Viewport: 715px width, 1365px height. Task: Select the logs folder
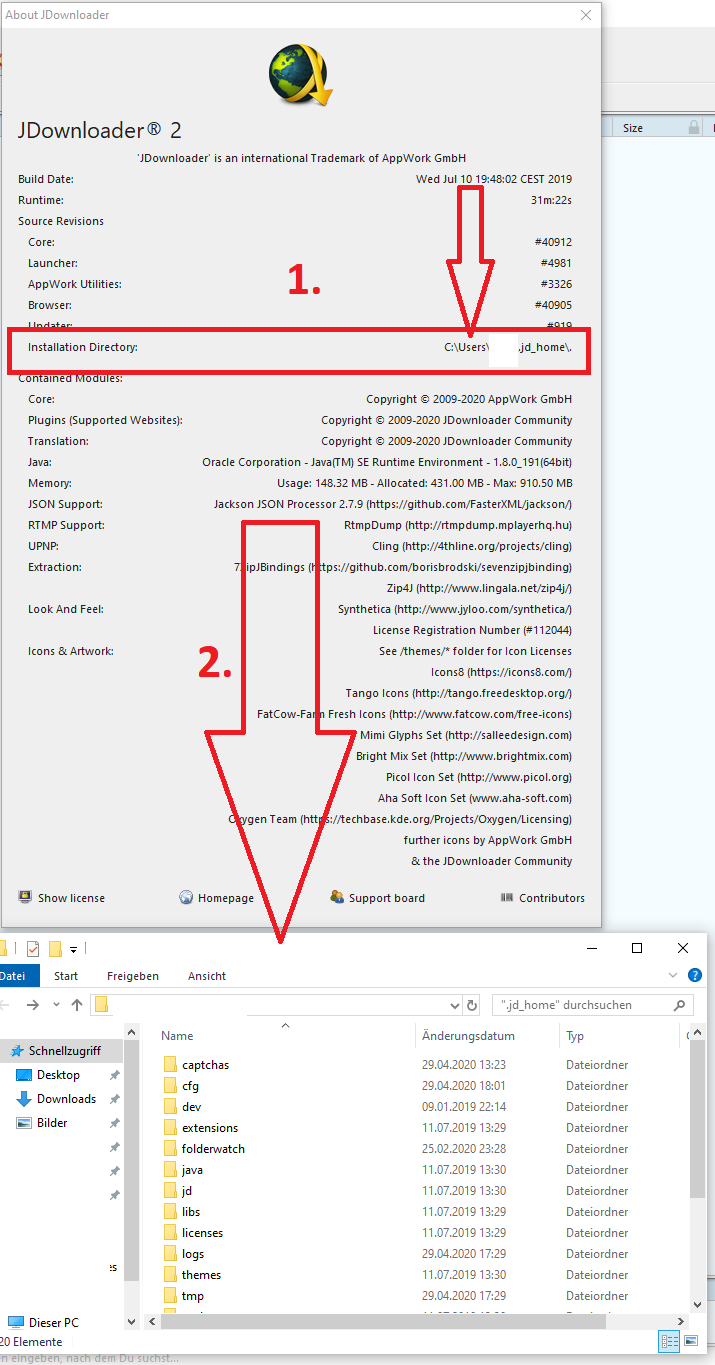[193, 1254]
